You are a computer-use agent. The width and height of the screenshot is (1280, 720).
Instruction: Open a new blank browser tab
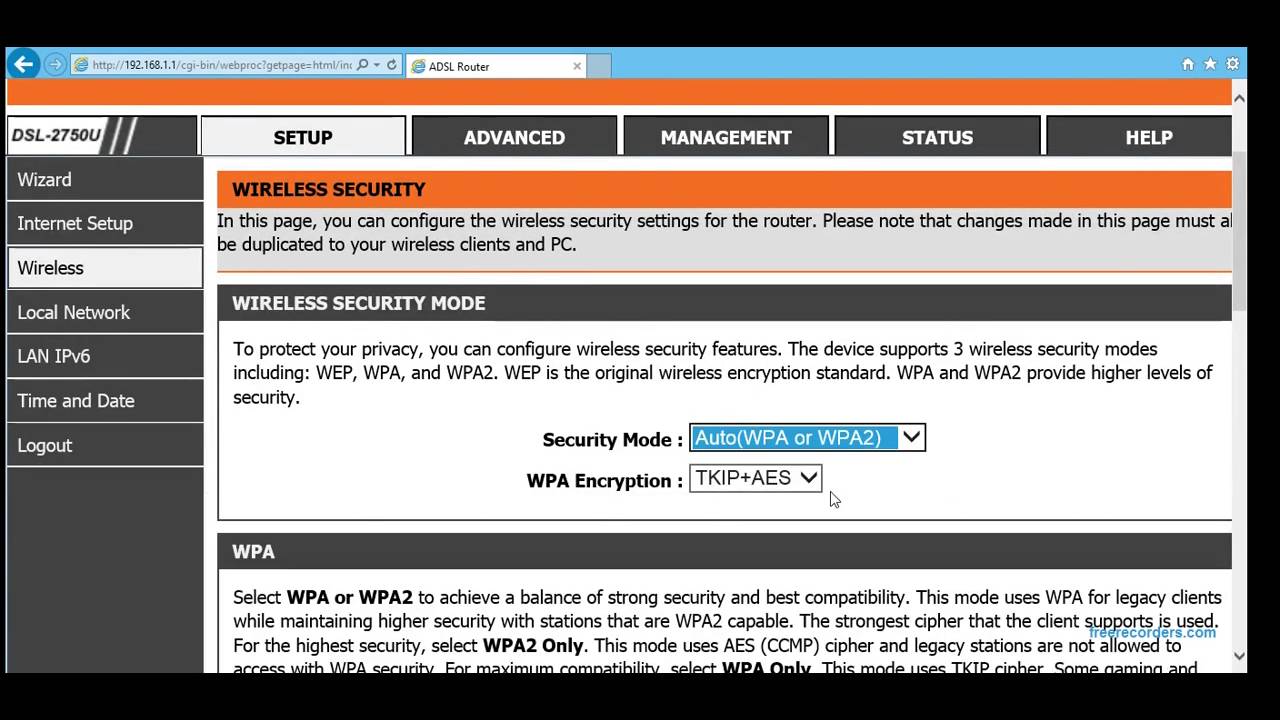(598, 66)
